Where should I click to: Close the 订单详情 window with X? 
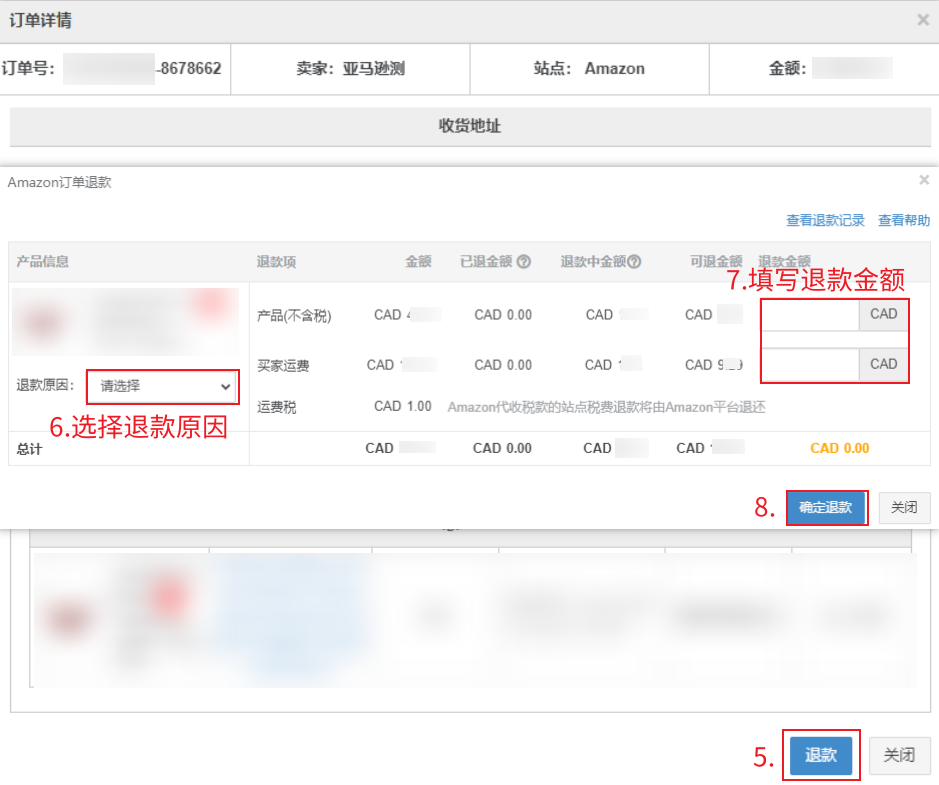pos(923,20)
